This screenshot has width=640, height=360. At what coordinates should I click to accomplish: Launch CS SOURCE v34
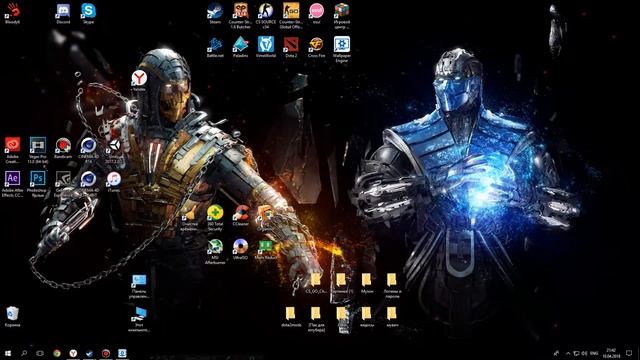pyautogui.click(x=266, y=16)
